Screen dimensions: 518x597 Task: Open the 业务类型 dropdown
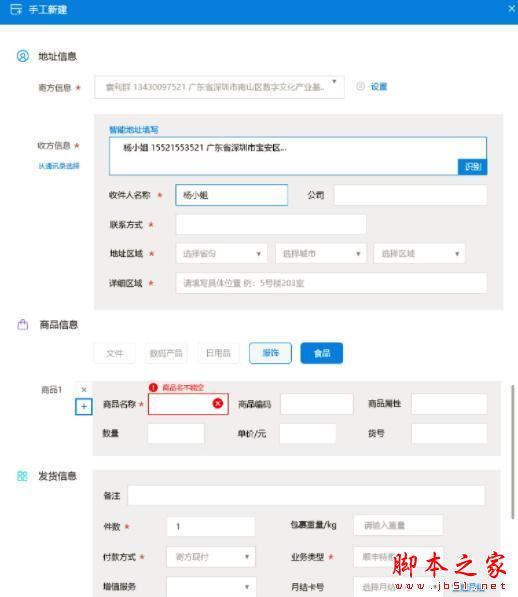(398, 557)
